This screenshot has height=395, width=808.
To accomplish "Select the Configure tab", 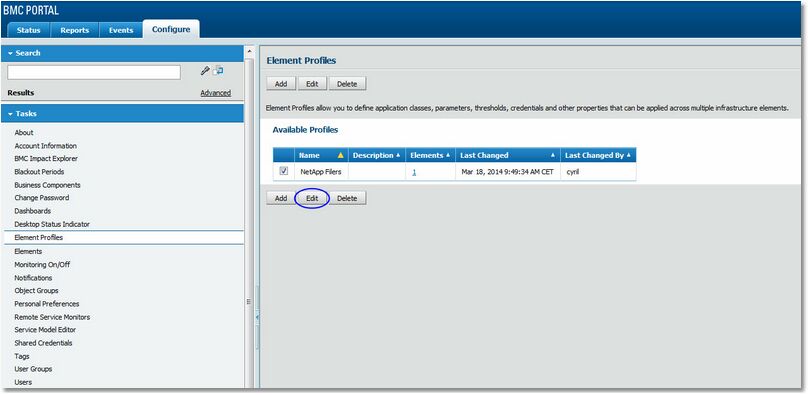I will click(x=171, y=29).
